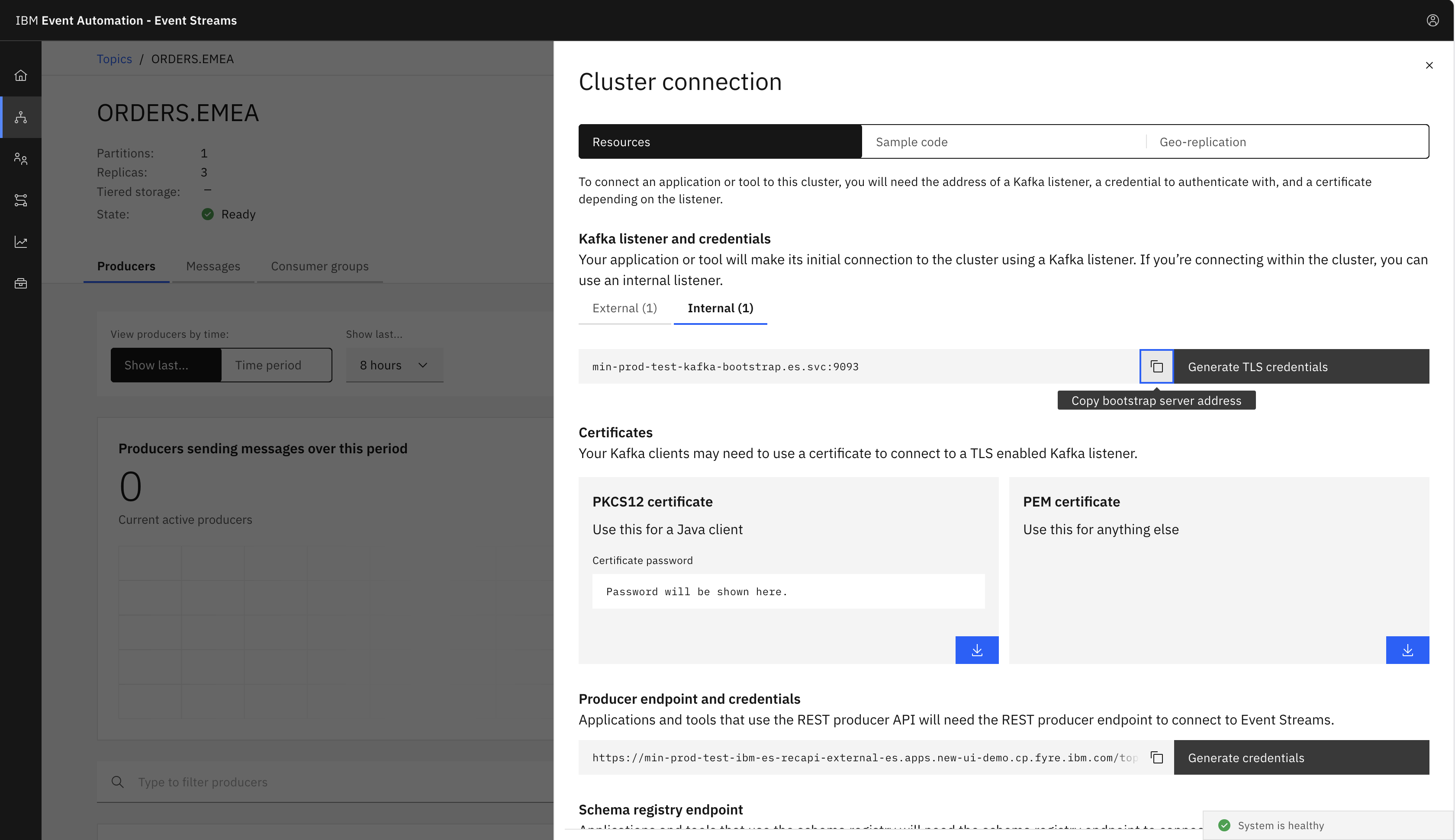Click the Current active producers label
Image resolution: width=1455 pixels, height=840 pixels.
[x=185, y=519]
